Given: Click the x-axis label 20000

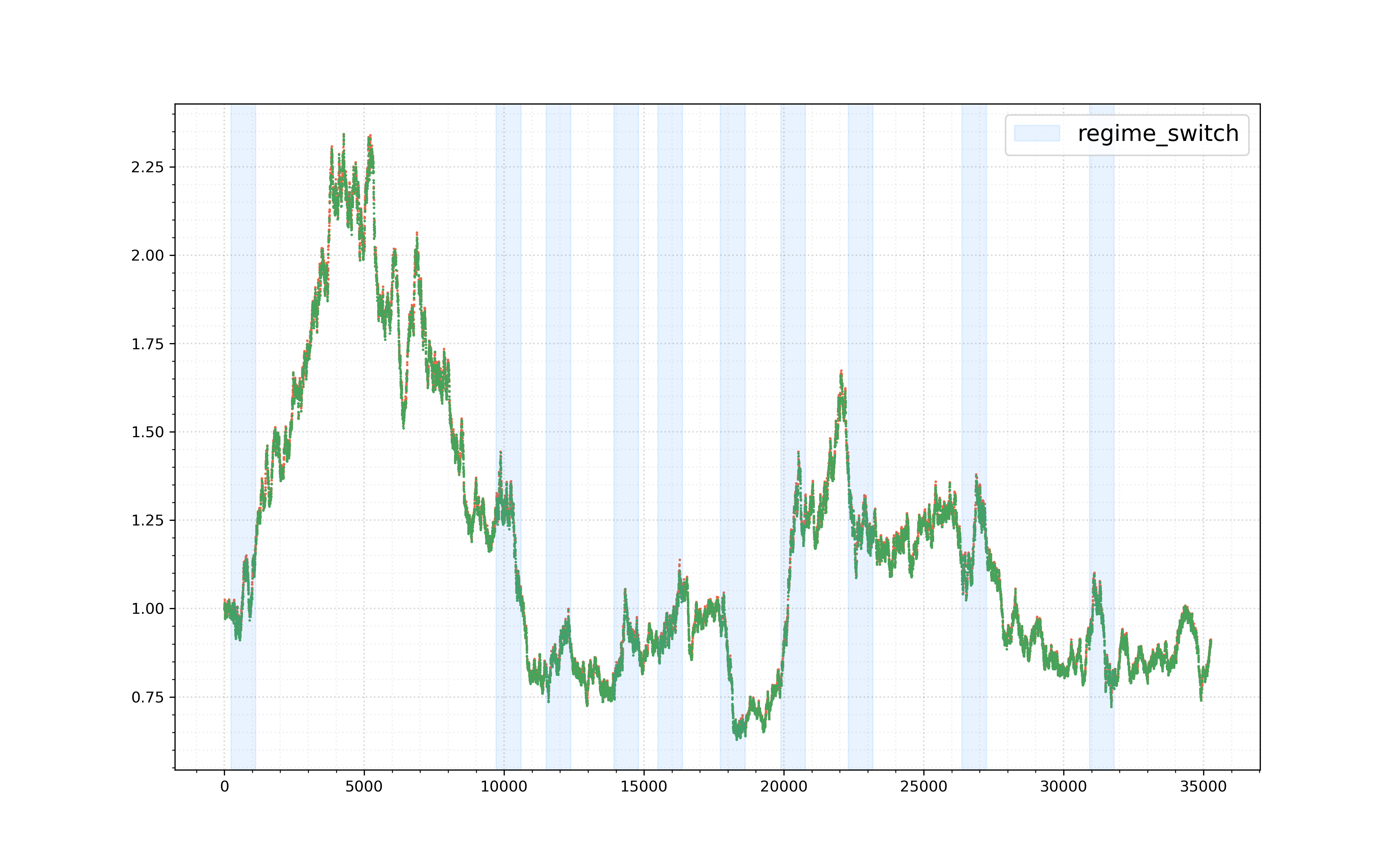Looking at the screenshot, I should click(x=784, y=787).
